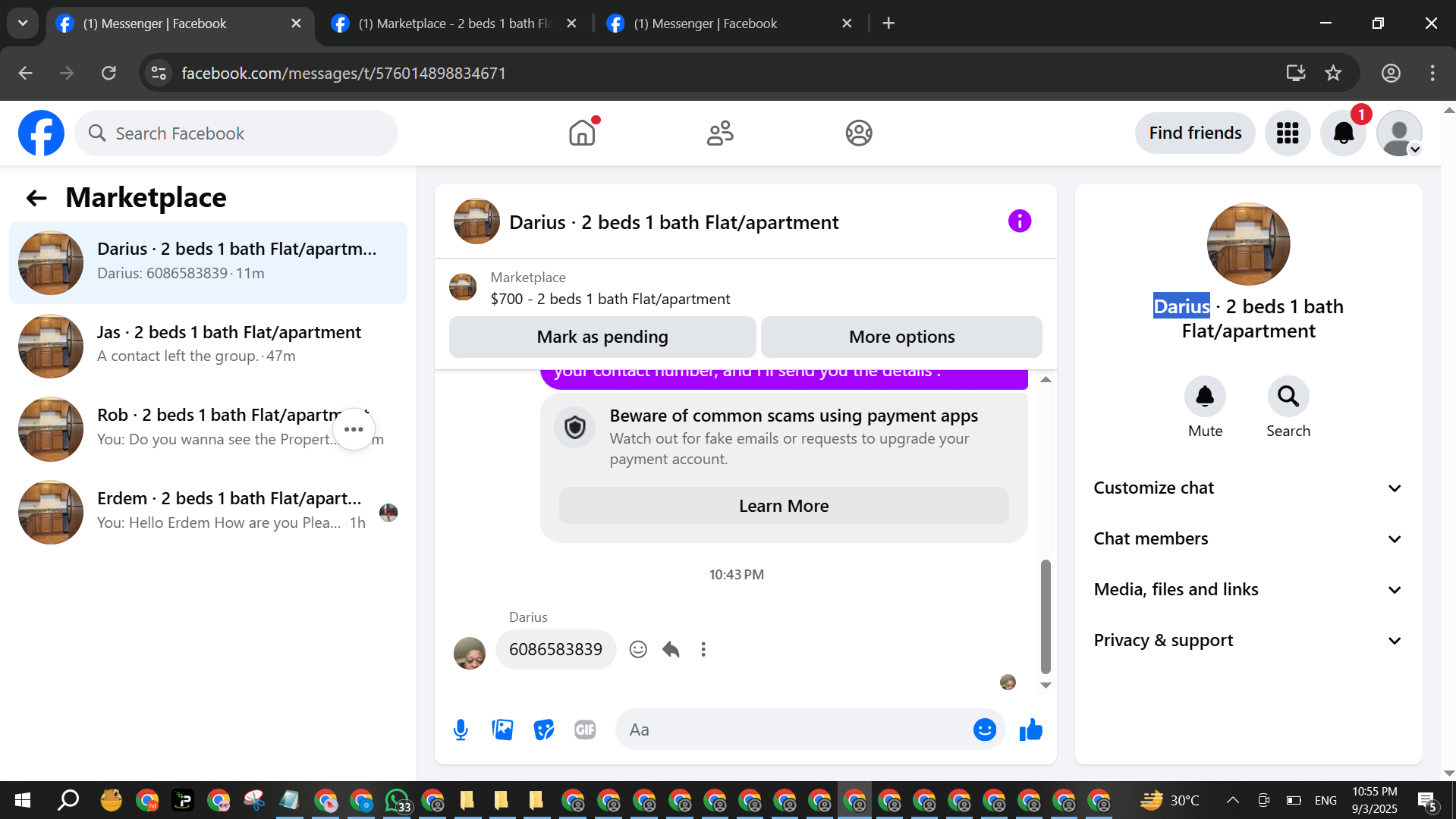Click Learn More about payment scams
The width and height of the screenshot is (1456, 819).
coord(784,506)
